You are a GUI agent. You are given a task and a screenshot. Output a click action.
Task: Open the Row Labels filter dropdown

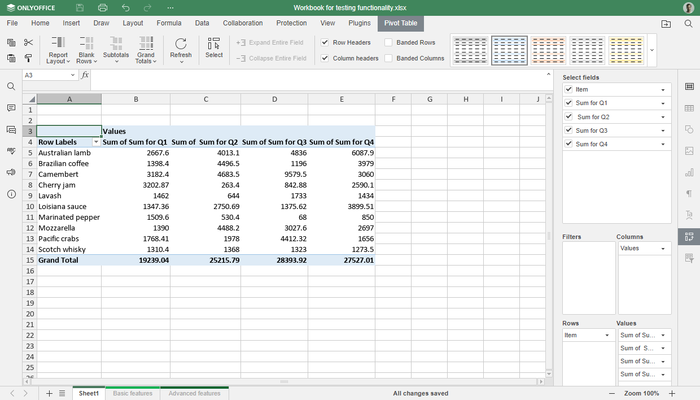click(95, 143)
